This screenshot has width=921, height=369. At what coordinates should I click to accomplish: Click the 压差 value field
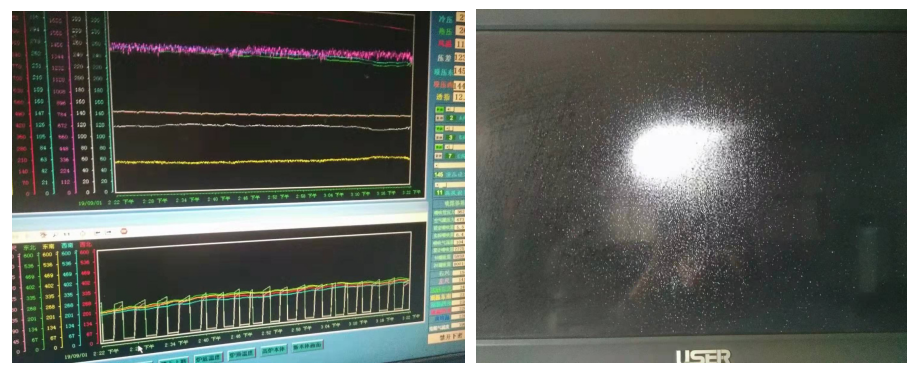pos(459,58)
